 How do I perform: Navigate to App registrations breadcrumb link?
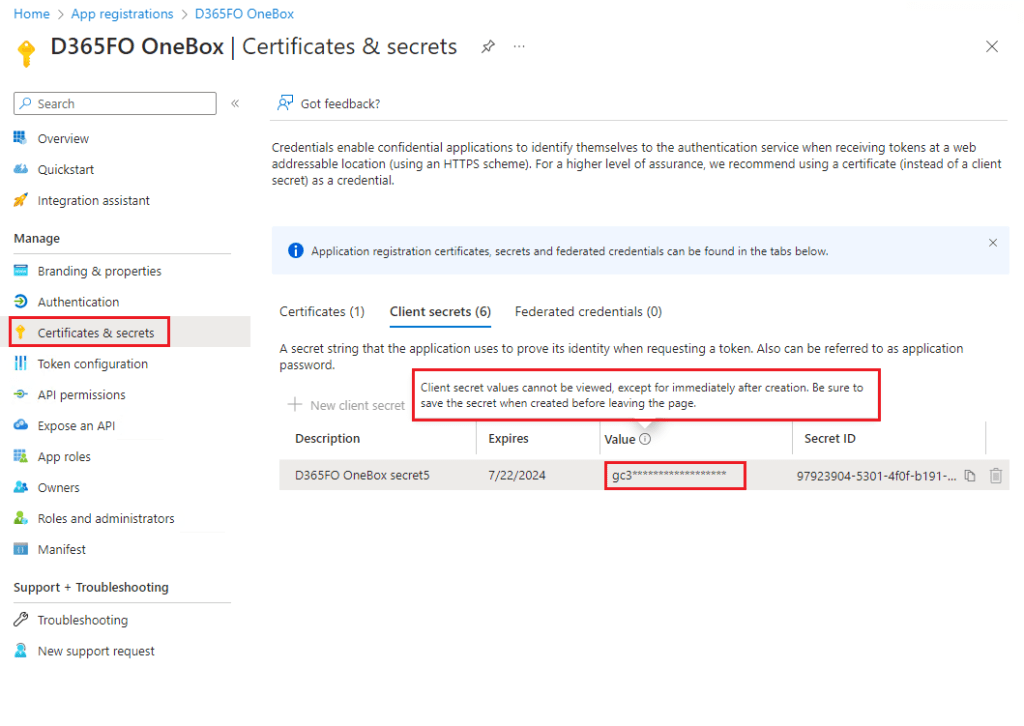click(122, 13)
